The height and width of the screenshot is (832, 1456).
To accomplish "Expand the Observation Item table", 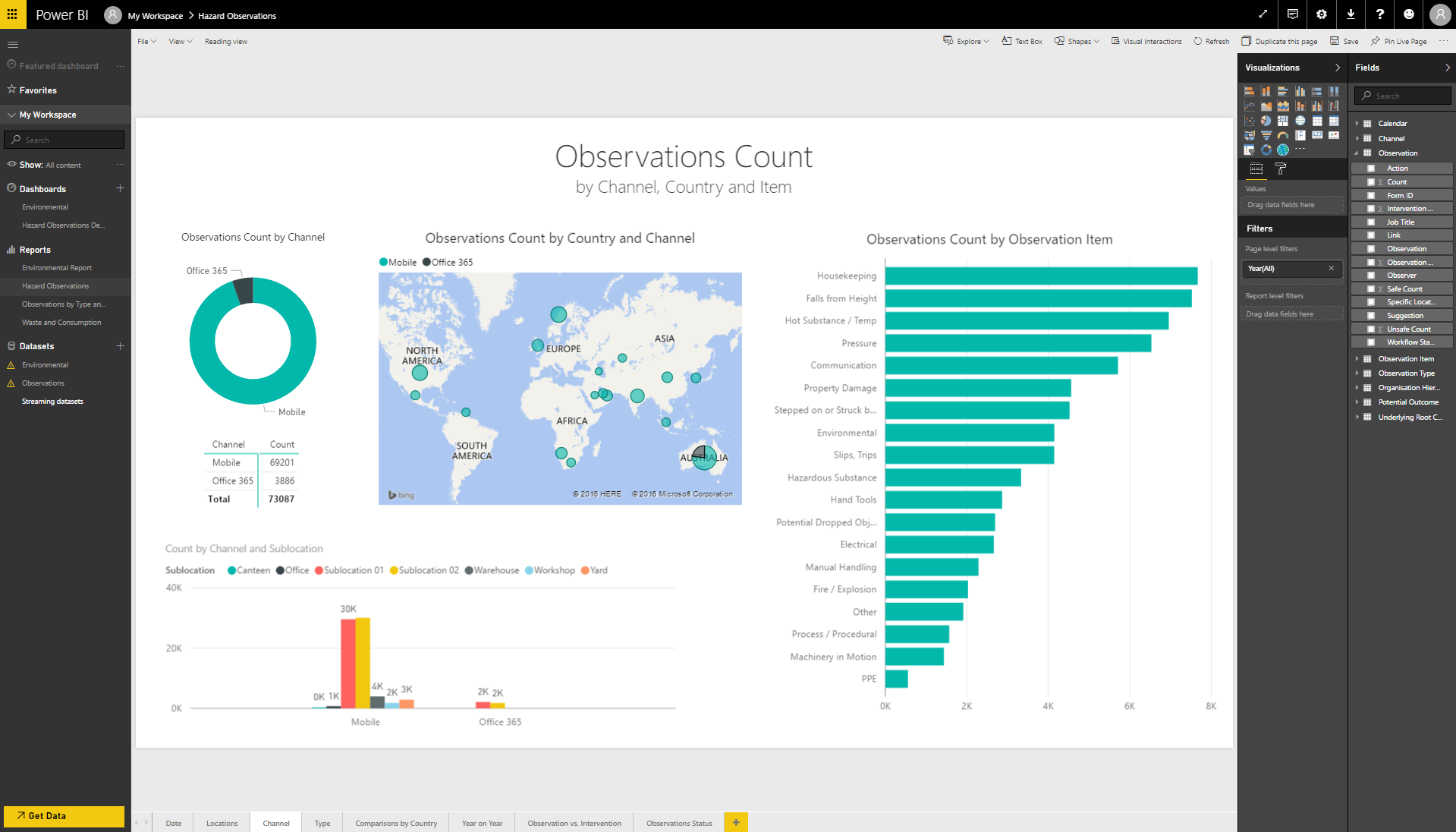I will [1357, 359].
